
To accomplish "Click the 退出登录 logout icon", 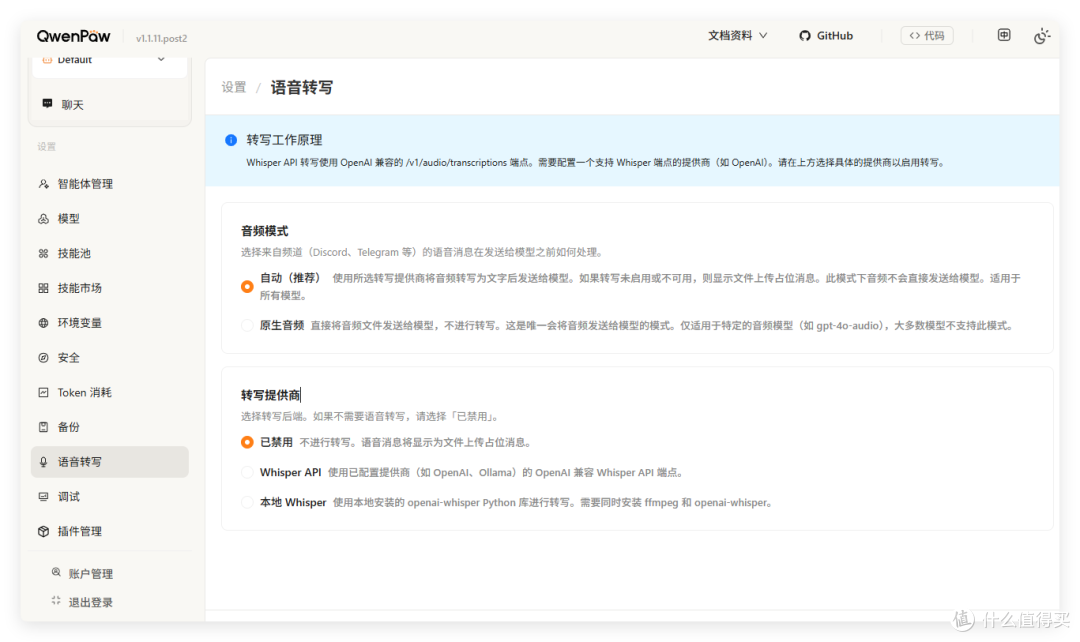I will pyautogui.click(x=56, y=601).
